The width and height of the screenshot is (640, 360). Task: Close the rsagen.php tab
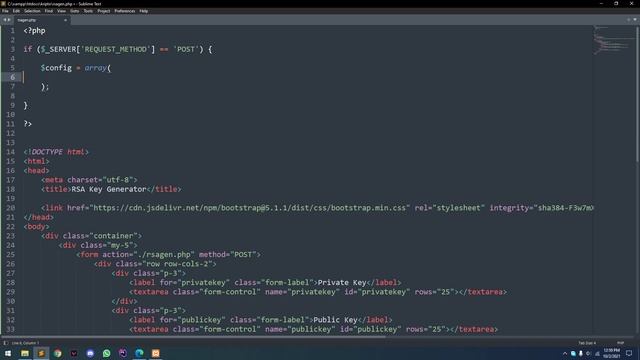click(x=65, y=20)
